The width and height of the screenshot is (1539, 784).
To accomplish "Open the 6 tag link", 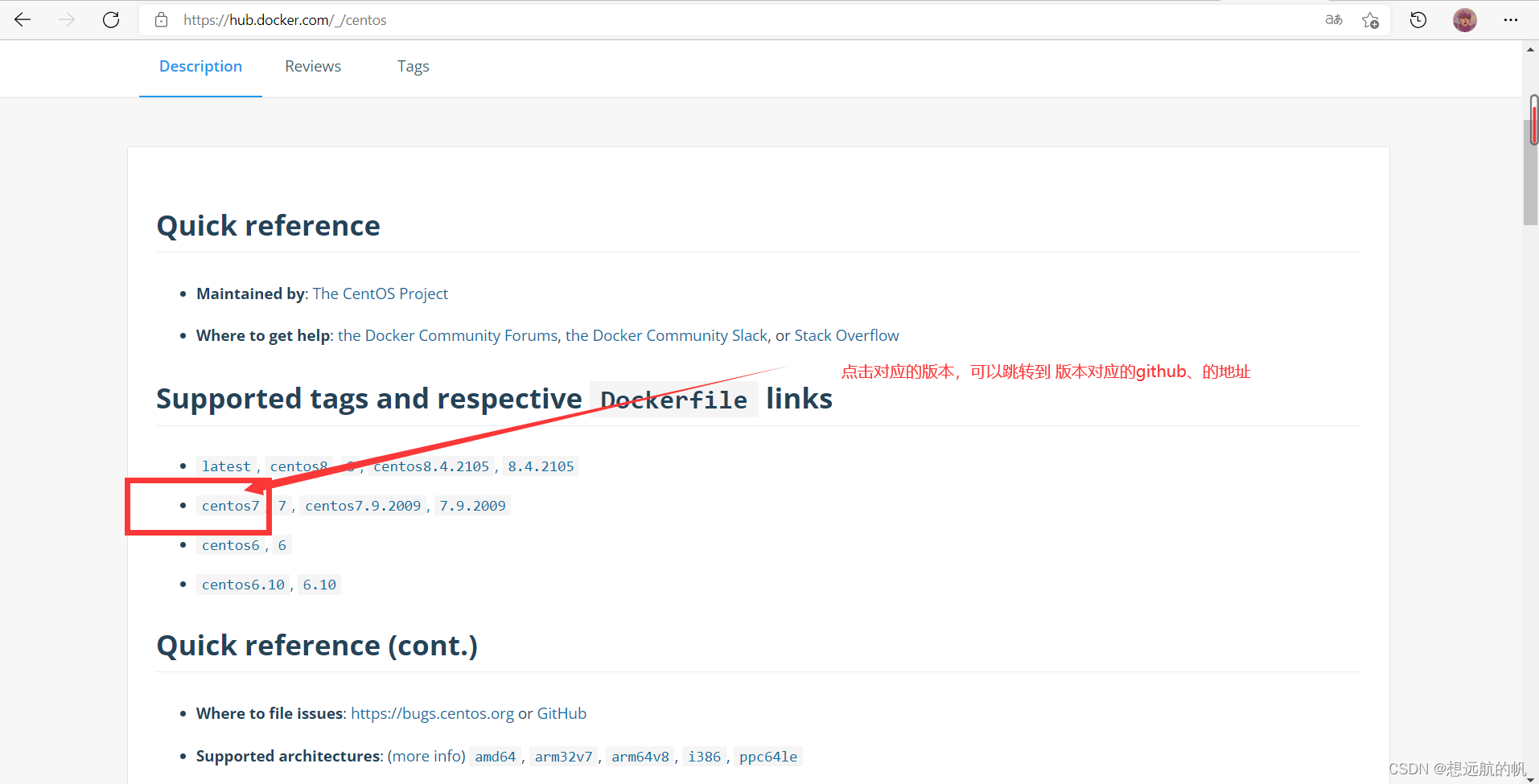I will pos(282,545).
